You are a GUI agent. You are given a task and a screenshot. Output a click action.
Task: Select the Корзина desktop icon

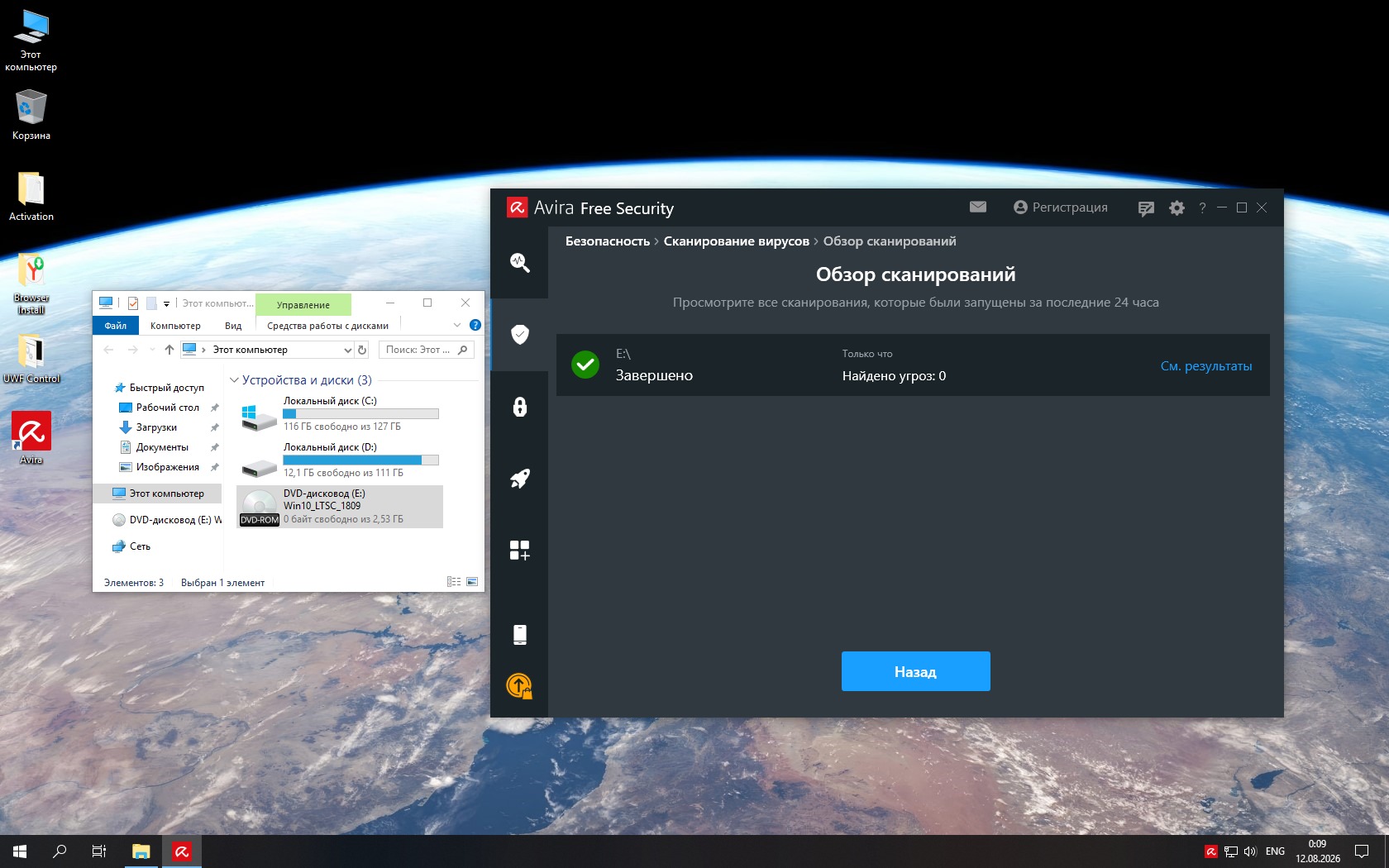pos(31,115)
